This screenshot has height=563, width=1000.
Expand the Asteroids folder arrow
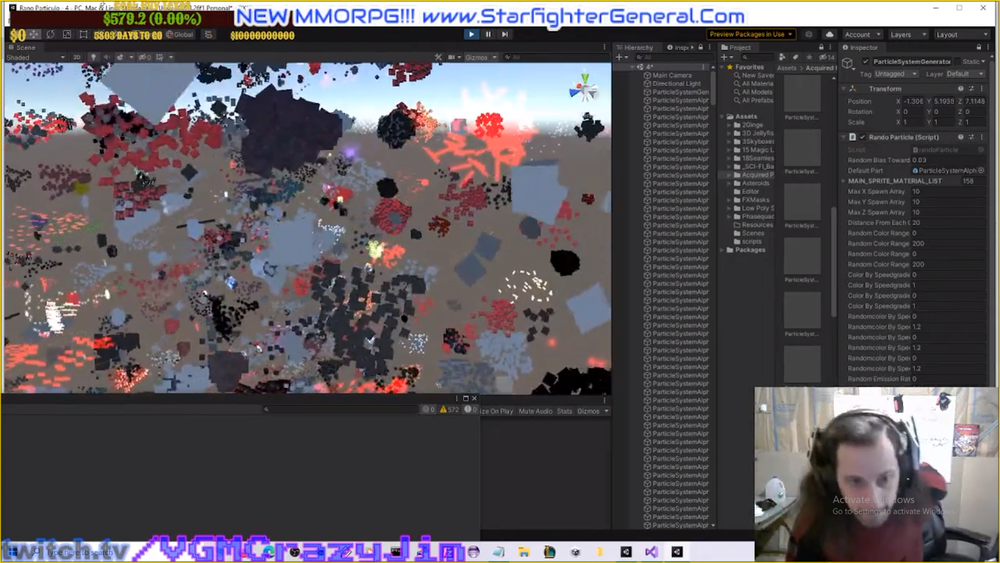click(x=729, y=183)
